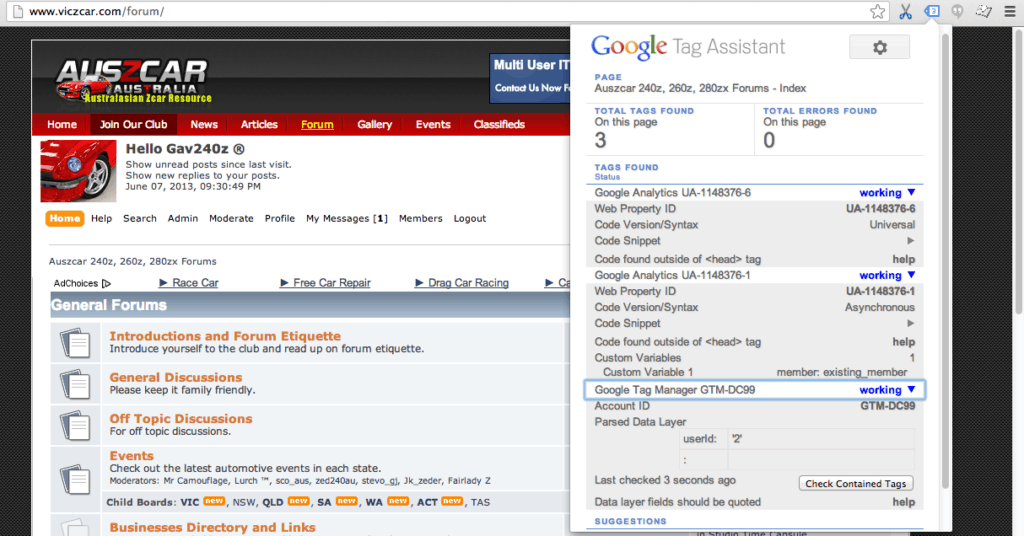The height and width of the screenshot is (536, 1024).
Task: Open the Members link
Action: coord(421,219)
